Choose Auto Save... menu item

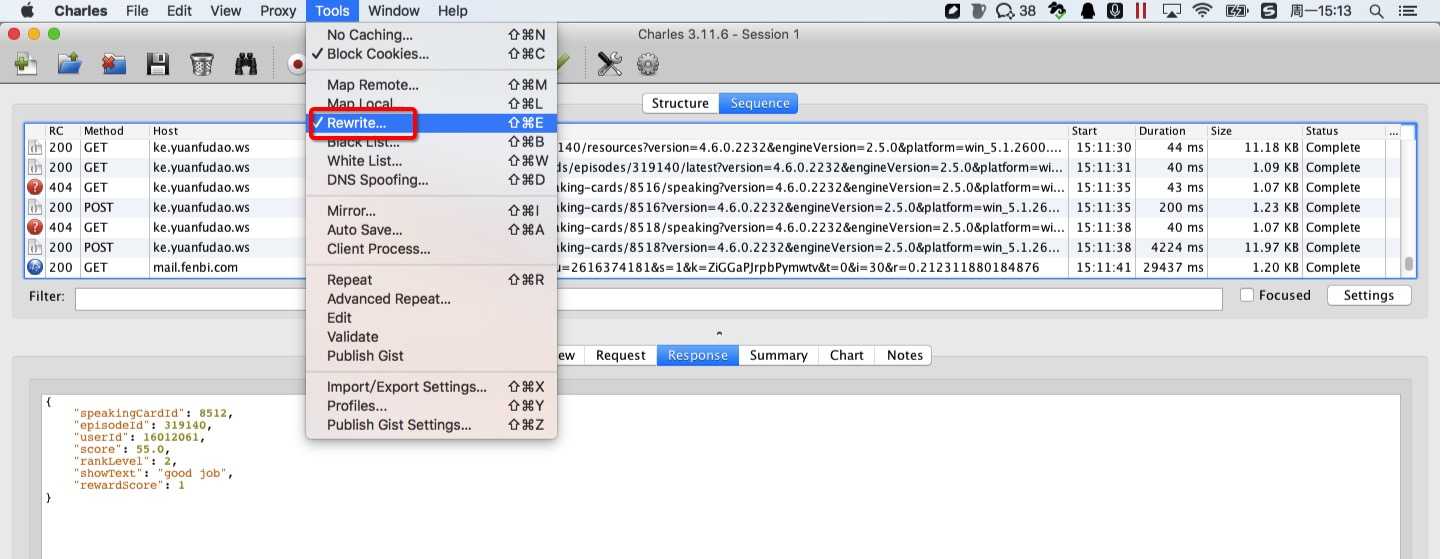(431, 230)
